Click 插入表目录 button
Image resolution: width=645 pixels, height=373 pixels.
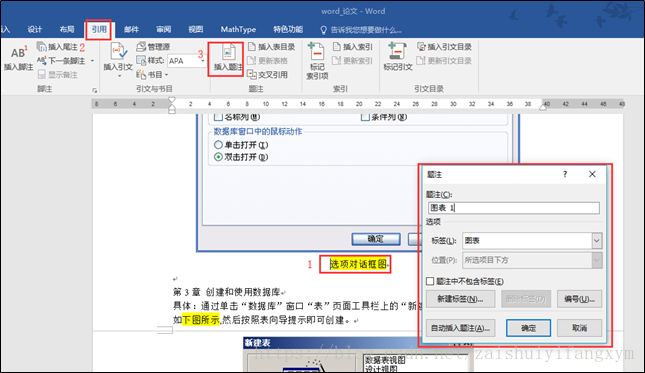(x=271, y=47)
